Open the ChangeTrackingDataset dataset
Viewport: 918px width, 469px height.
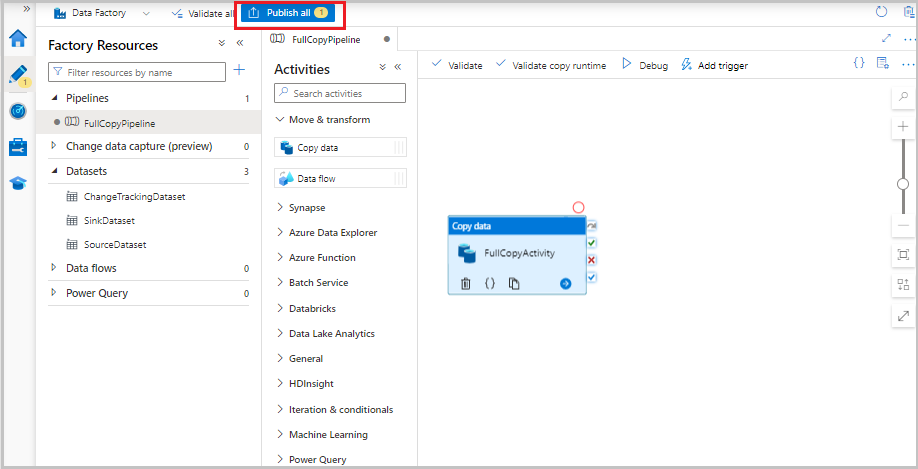point(134,197)
